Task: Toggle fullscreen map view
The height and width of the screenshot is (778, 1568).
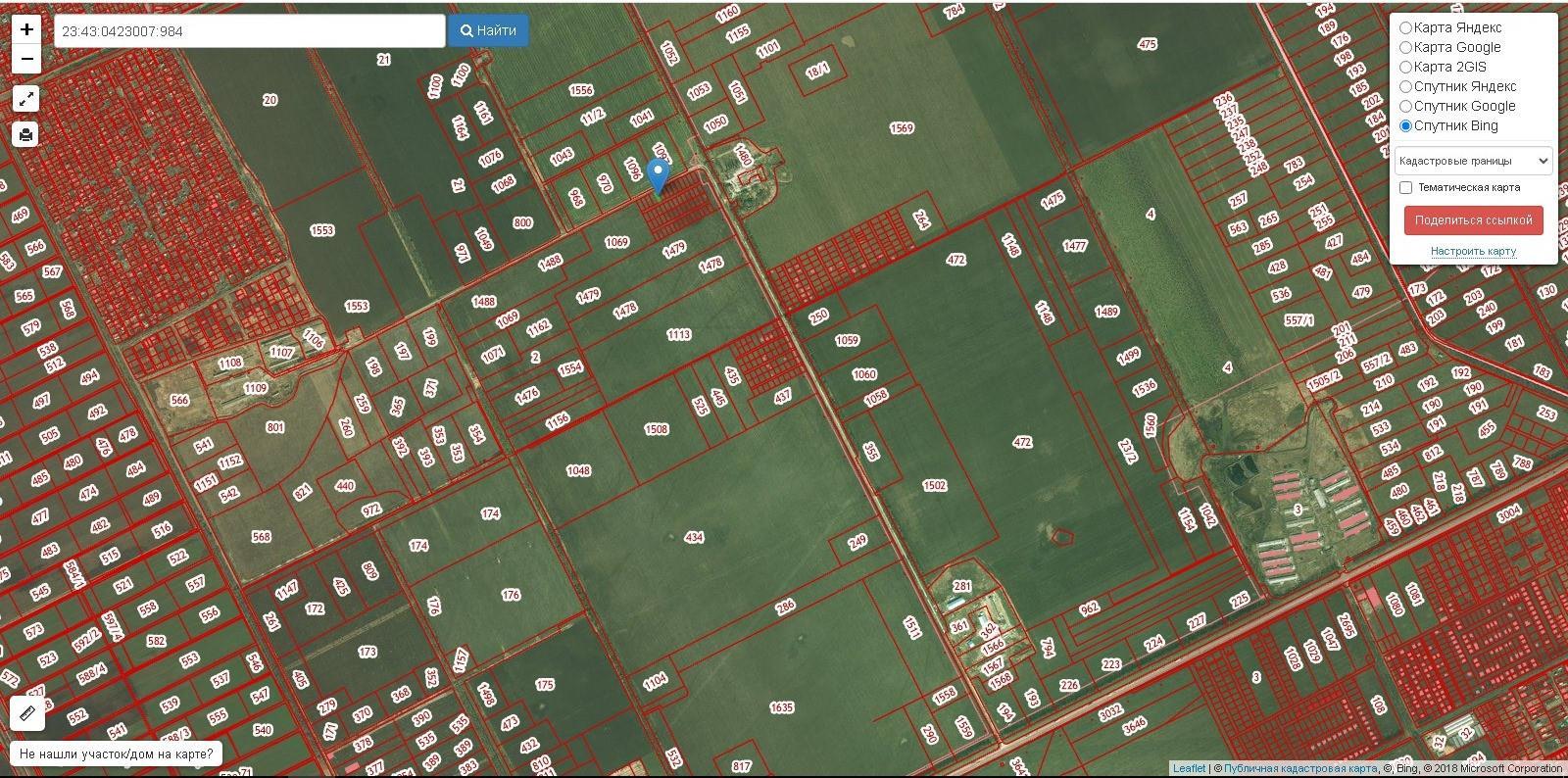Action: [26, 99]
